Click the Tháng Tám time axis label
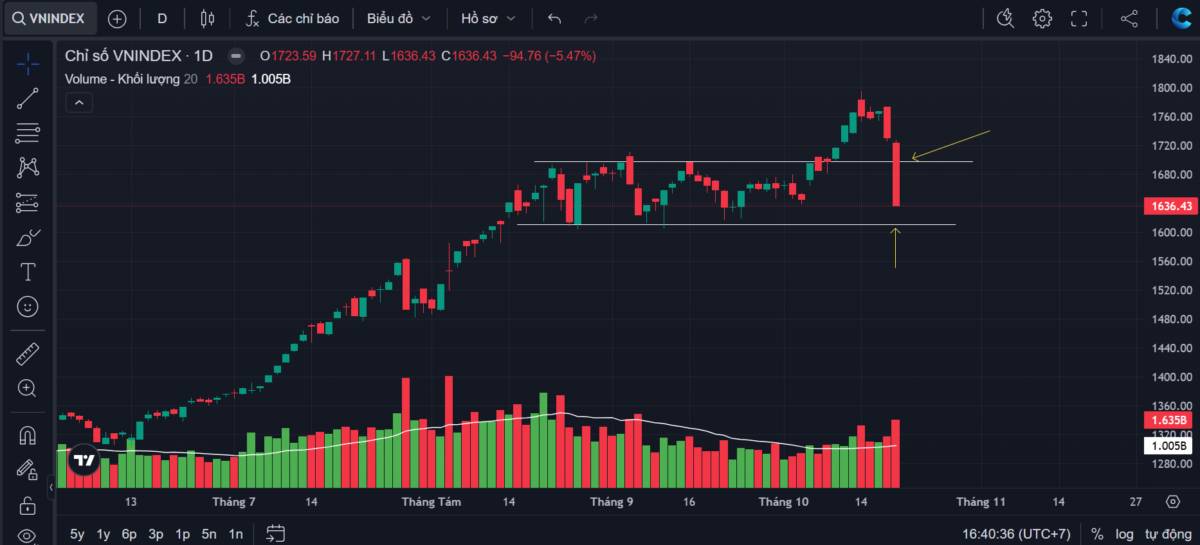 click(429, 501)
